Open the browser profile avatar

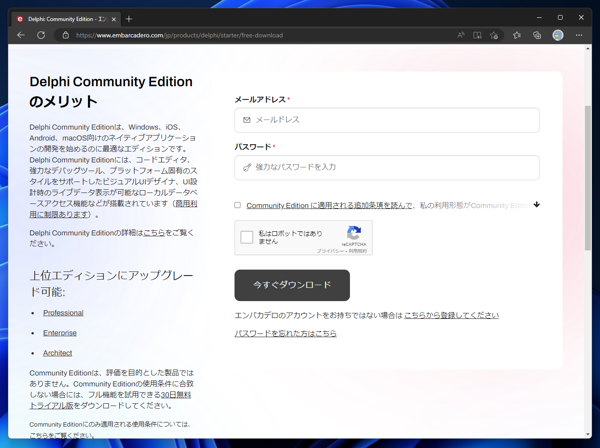coord(558,35)
